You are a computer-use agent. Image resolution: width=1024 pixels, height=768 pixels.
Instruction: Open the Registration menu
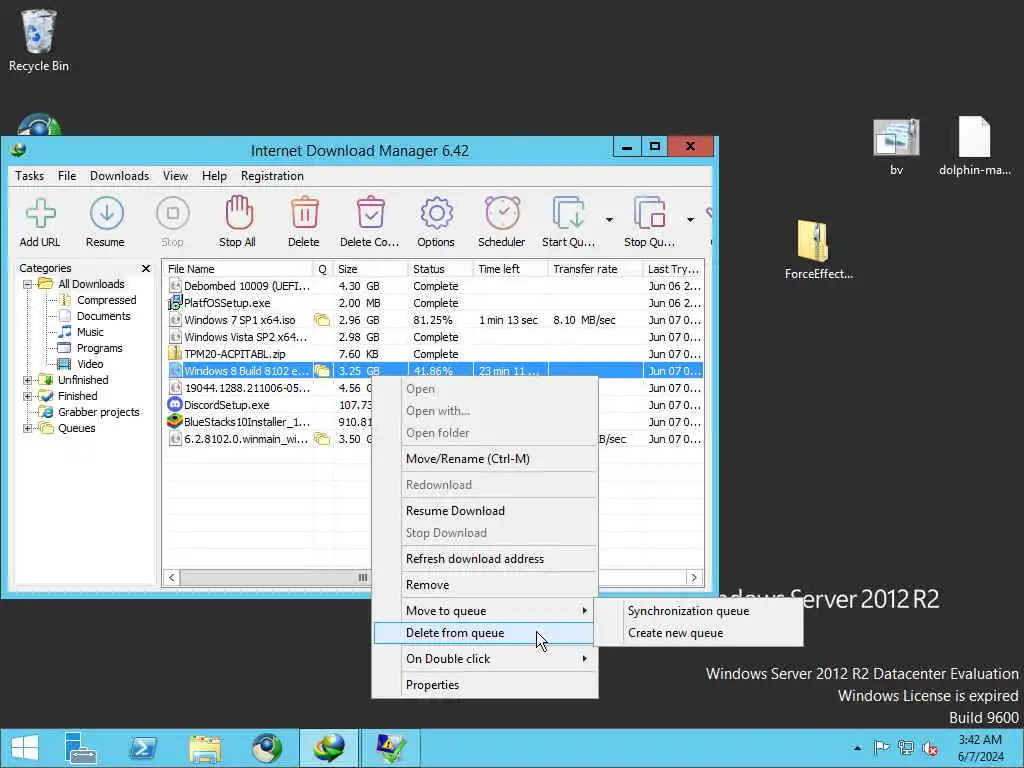coord(272,176)
